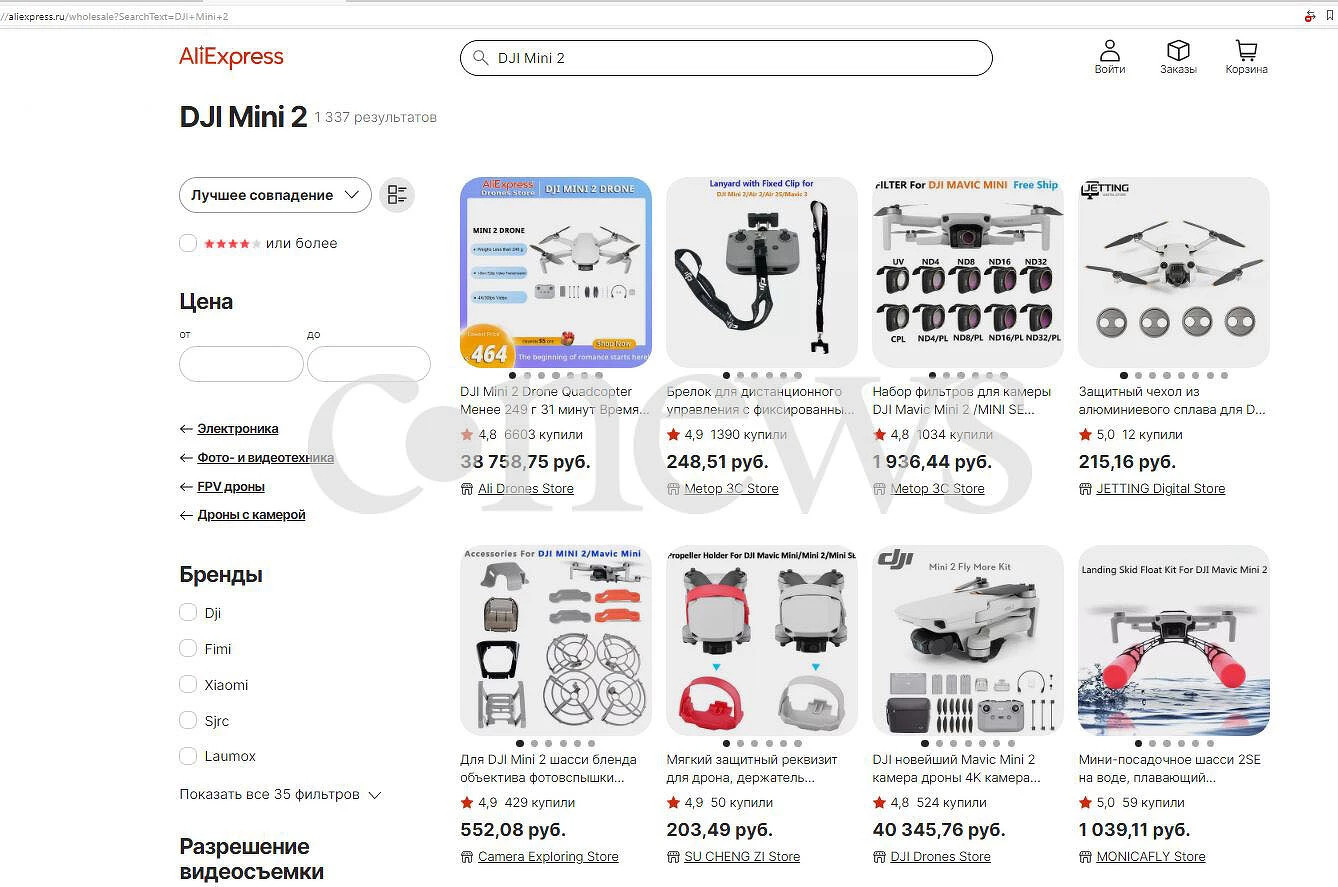Viewport: 1338px width, 887px height.
Task: Check the Xiaomi brand filter
Action: point(188,684)
